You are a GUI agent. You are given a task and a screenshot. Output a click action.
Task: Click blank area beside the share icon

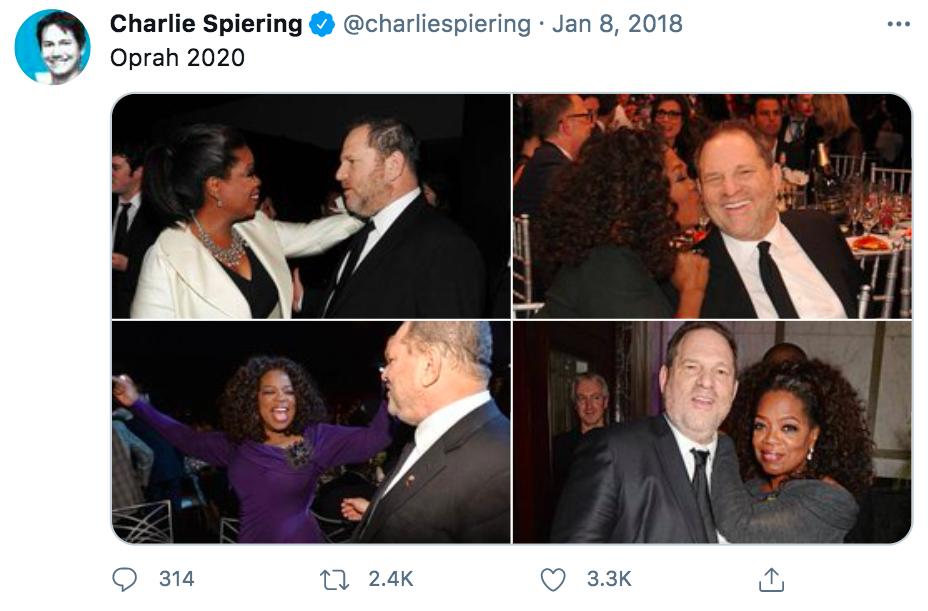(850, 578)
